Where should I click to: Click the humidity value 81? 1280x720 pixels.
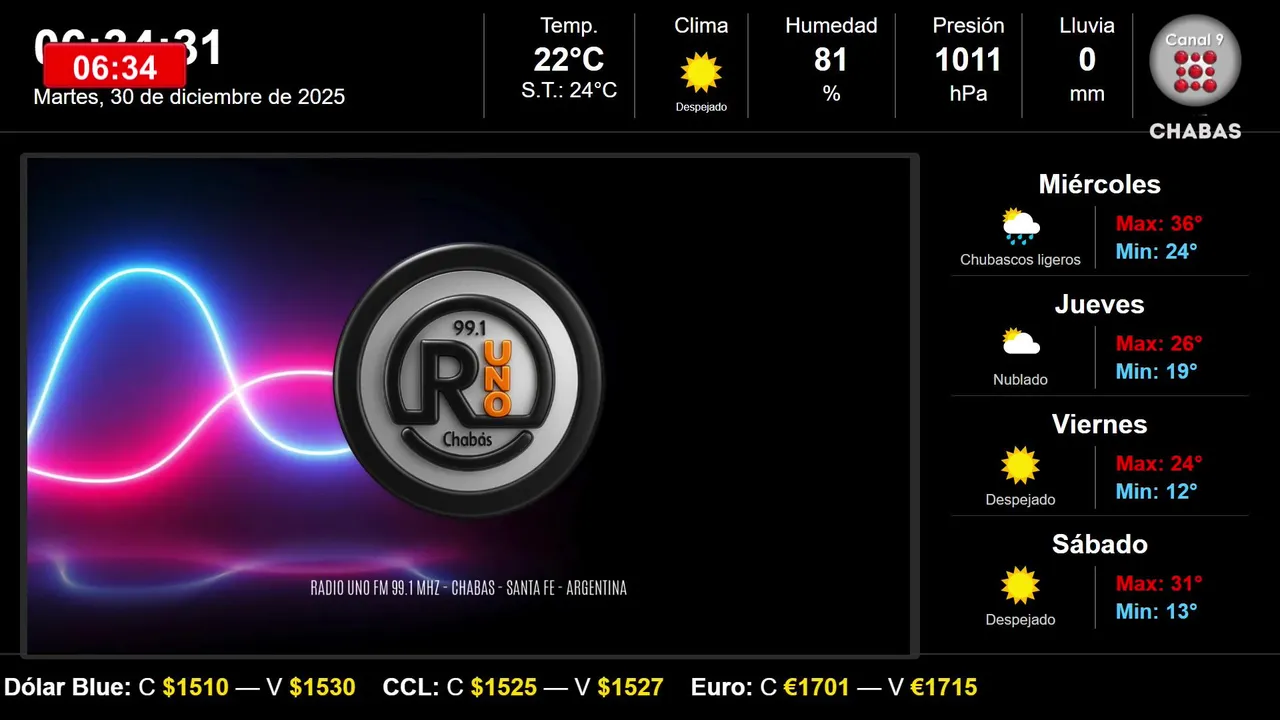pyautogui.click(x=831, y=60)
